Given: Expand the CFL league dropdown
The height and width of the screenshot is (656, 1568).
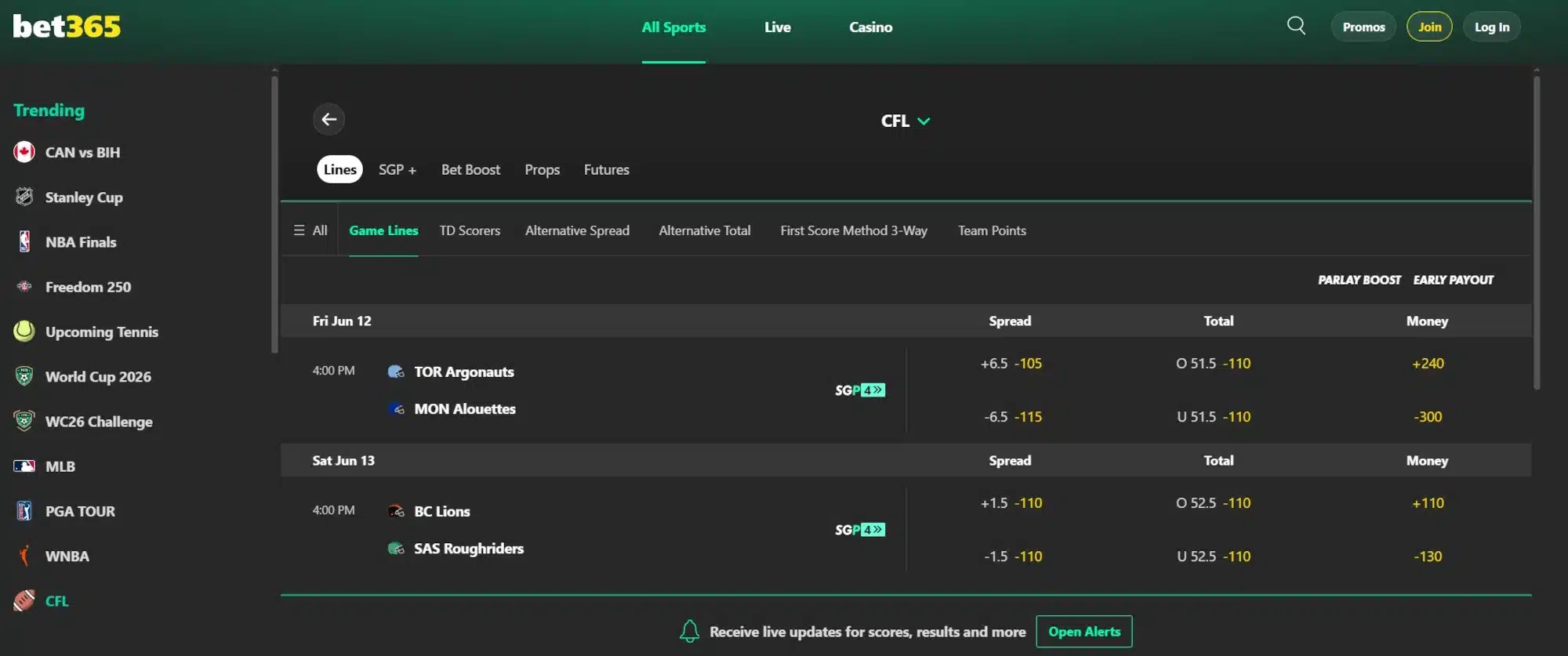Looking at the screenshot, I should coord(906,121).
